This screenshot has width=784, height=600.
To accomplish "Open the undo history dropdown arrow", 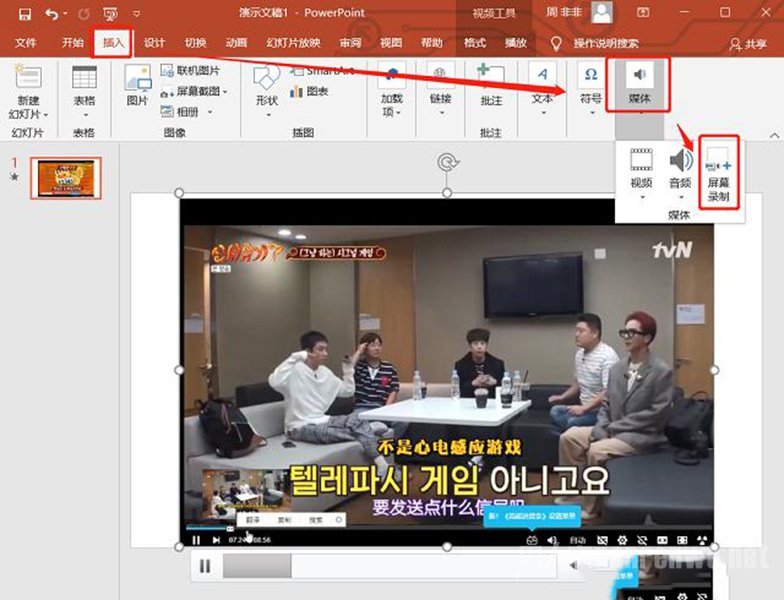I will pos(66,14).
